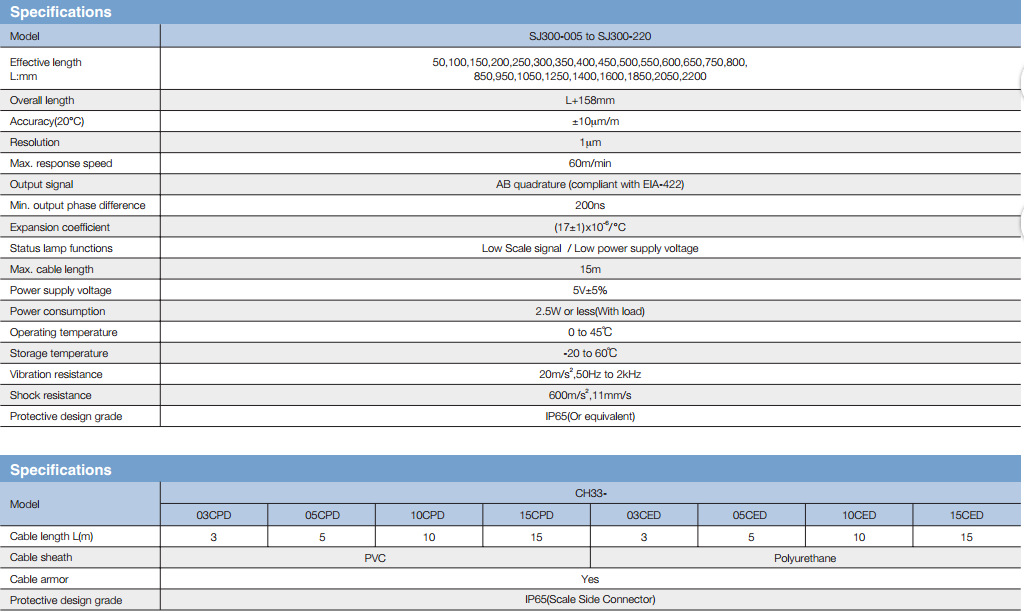Click the "PVC" cable sheath value
Screen dimensions: 1024x612
pos(375,558)
